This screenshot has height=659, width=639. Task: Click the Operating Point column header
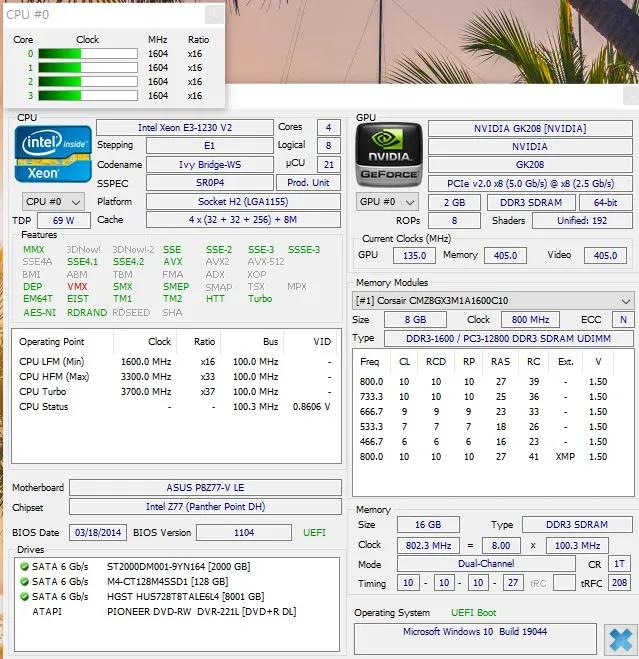pyautogui.click(x=52, y=342)
